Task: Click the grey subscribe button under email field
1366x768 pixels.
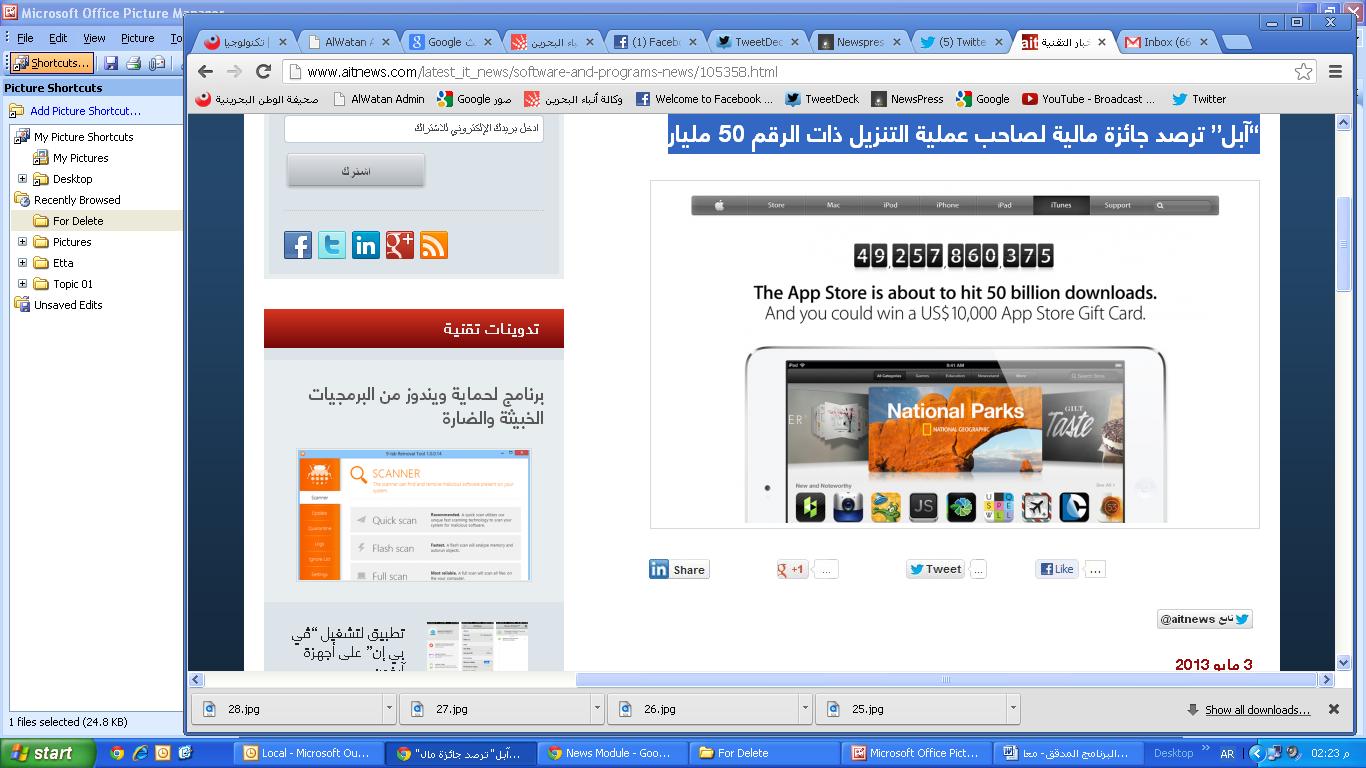Action: point(356,171)
